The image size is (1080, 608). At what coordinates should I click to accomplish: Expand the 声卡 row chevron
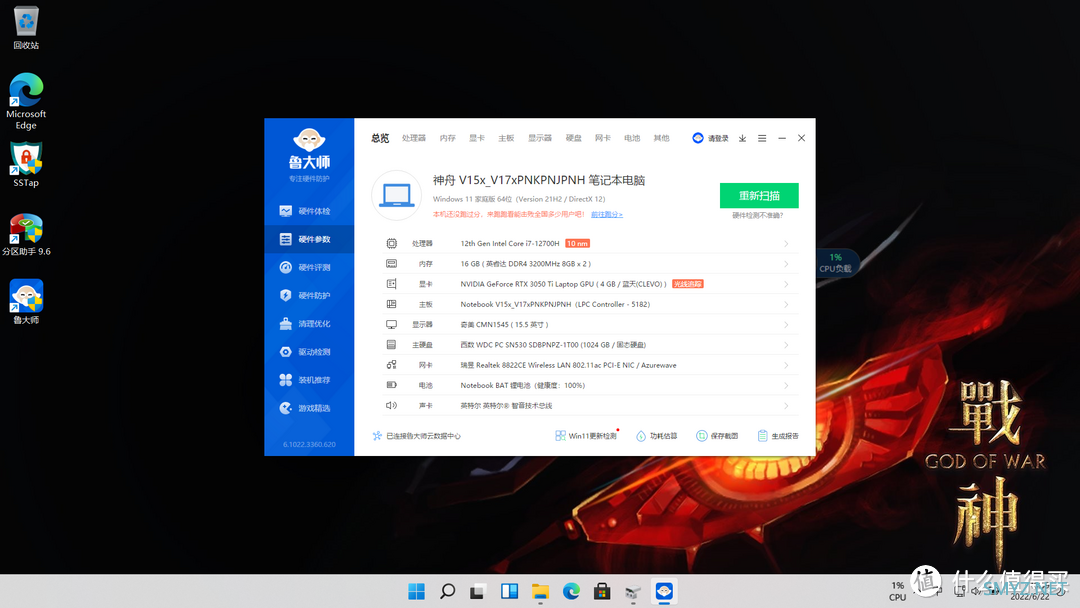coord(785,406)
